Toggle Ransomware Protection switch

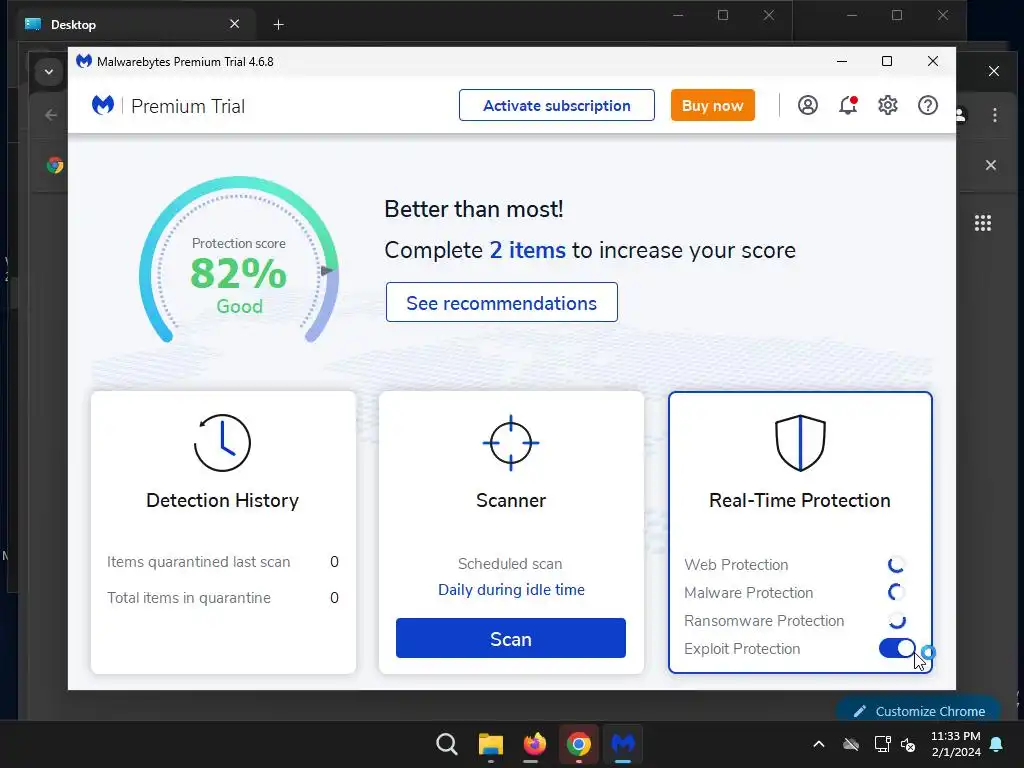897,620
